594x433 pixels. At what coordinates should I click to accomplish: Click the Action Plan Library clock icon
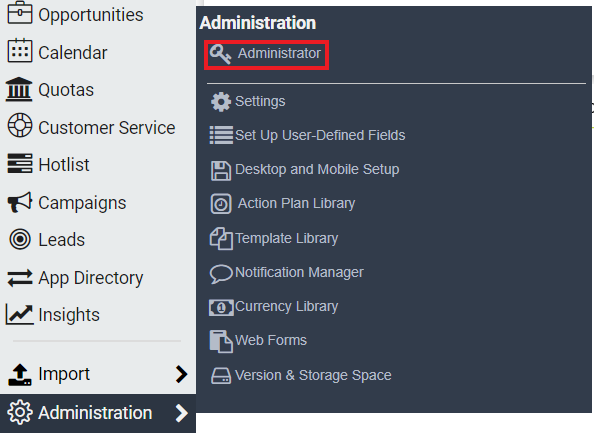[221, 204]
